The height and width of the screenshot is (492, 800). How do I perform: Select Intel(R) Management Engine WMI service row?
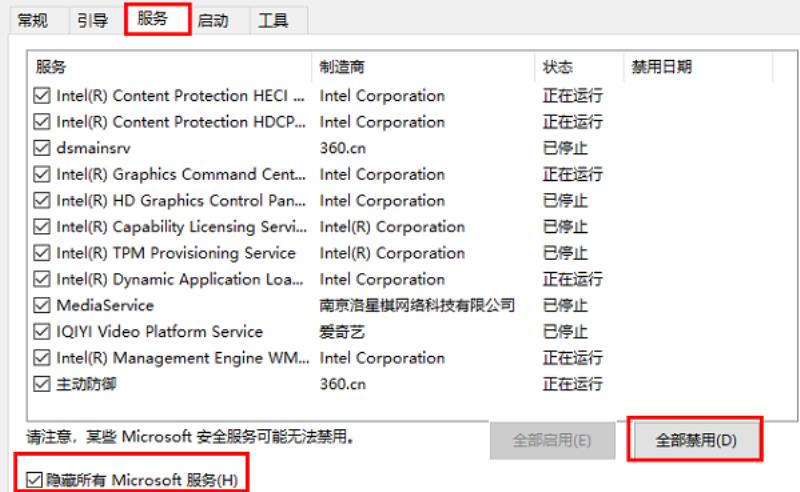point(318,358)
